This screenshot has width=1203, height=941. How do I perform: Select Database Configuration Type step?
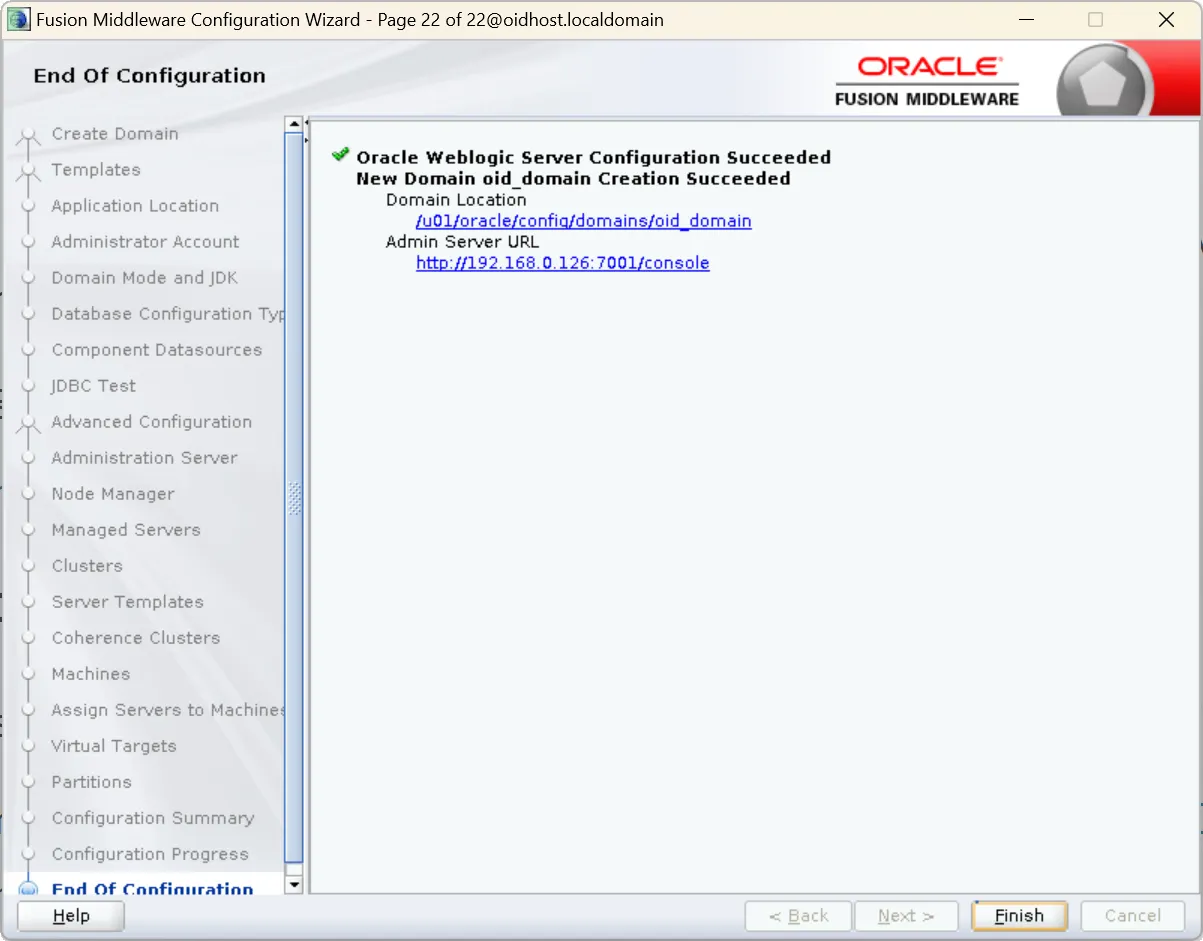(168, 314)
